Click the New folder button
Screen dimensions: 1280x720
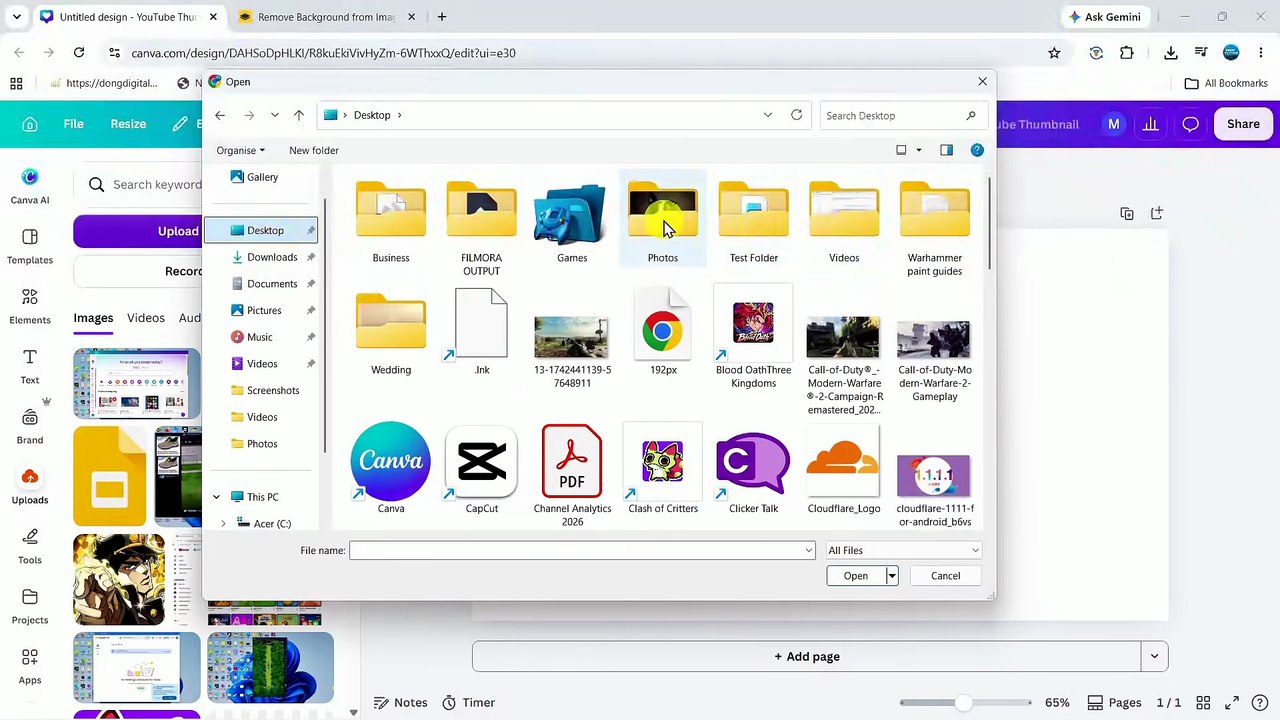click(314, 150)
